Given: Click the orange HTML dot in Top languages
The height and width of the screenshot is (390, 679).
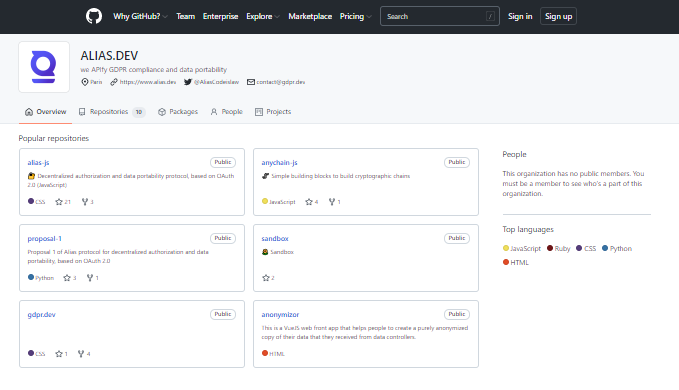Looking at the screenshot, I should (506, 262).
